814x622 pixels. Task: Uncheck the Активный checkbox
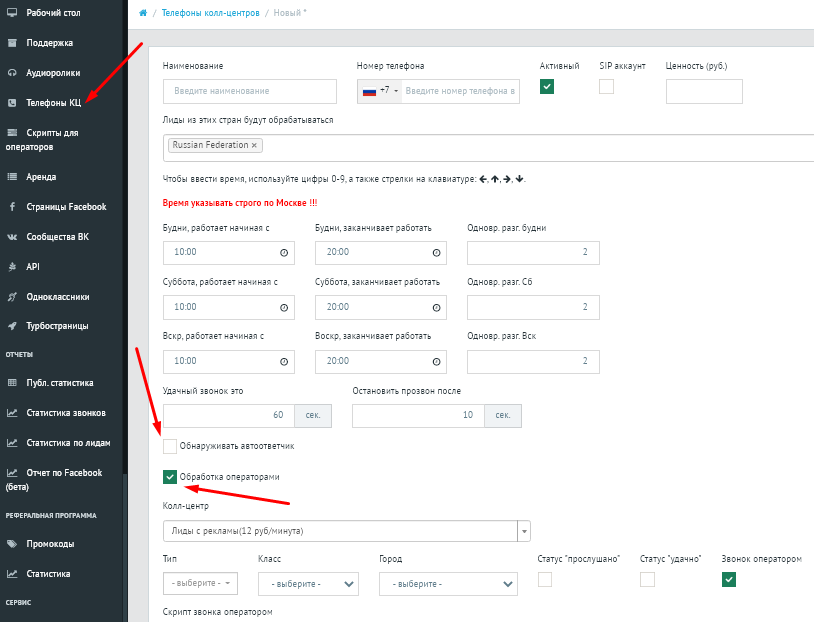tap(547, 87)
